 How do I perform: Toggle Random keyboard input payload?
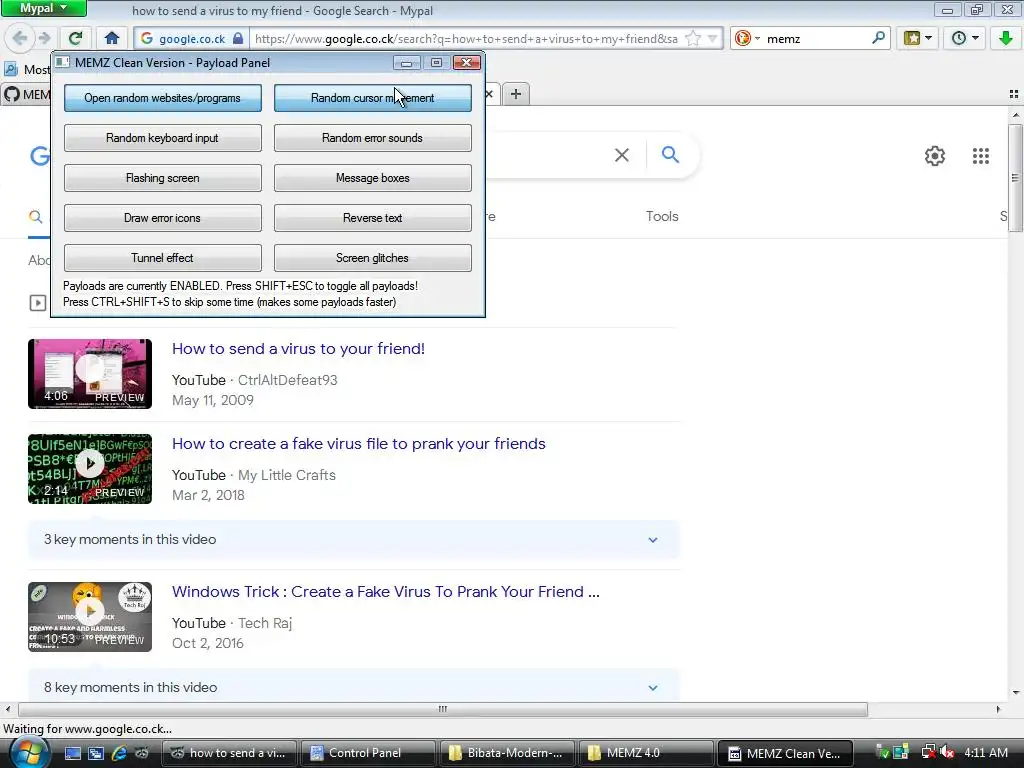(163, 138)
